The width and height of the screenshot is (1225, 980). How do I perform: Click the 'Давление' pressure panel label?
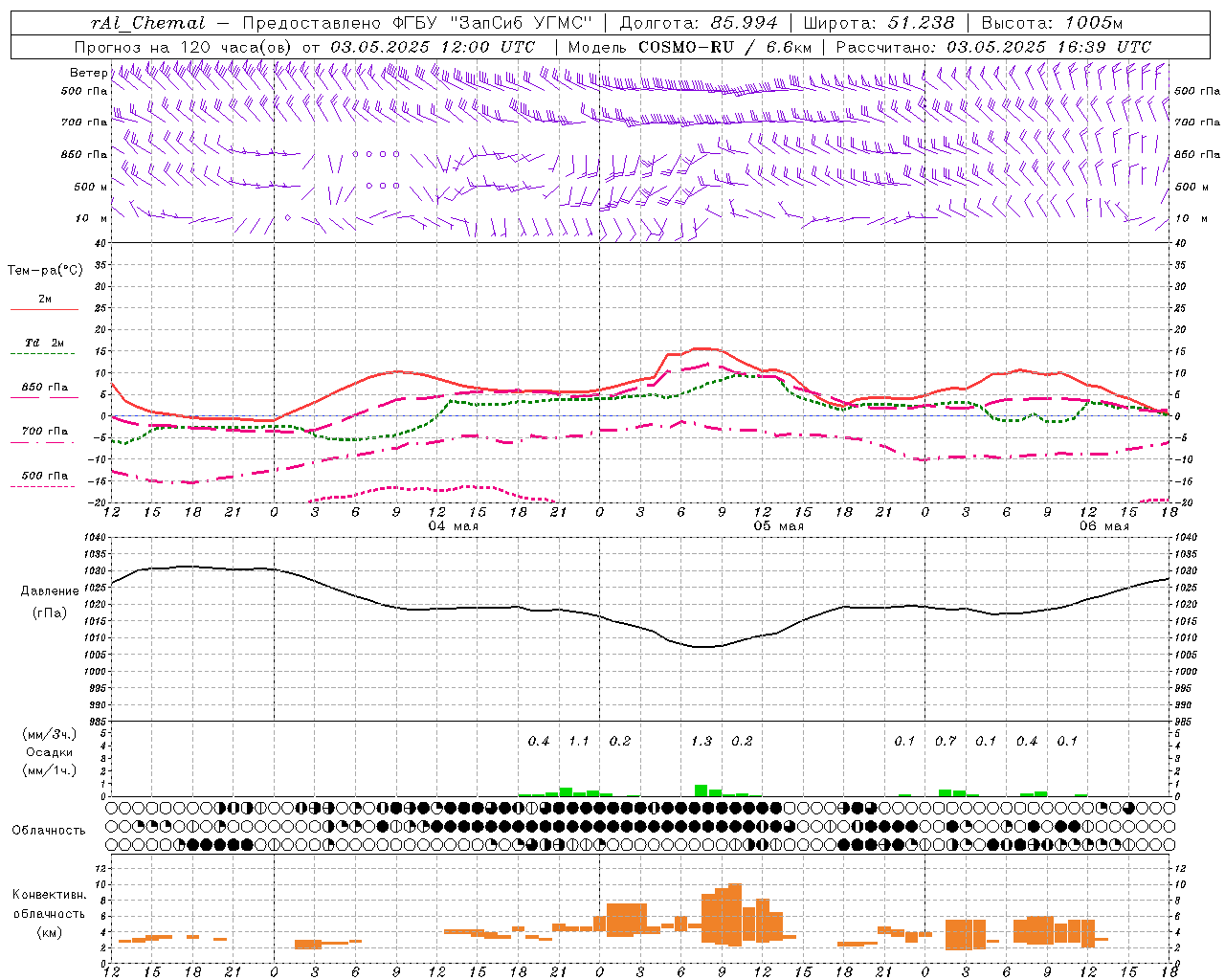(50, 591)
